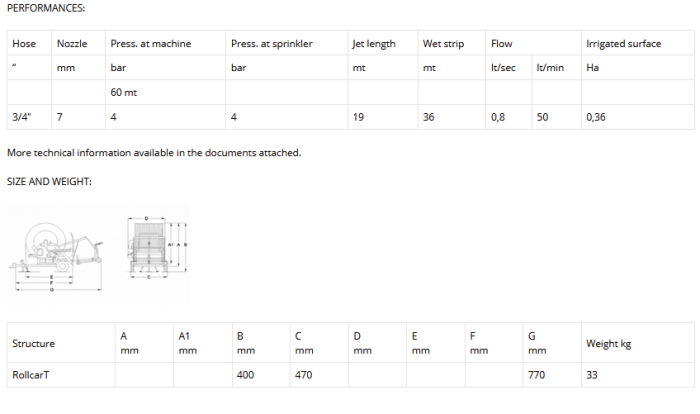Screen dimensions: 700x414
Task: Click the 3/4" hose size cell
Action: click(x=22, y=117)
